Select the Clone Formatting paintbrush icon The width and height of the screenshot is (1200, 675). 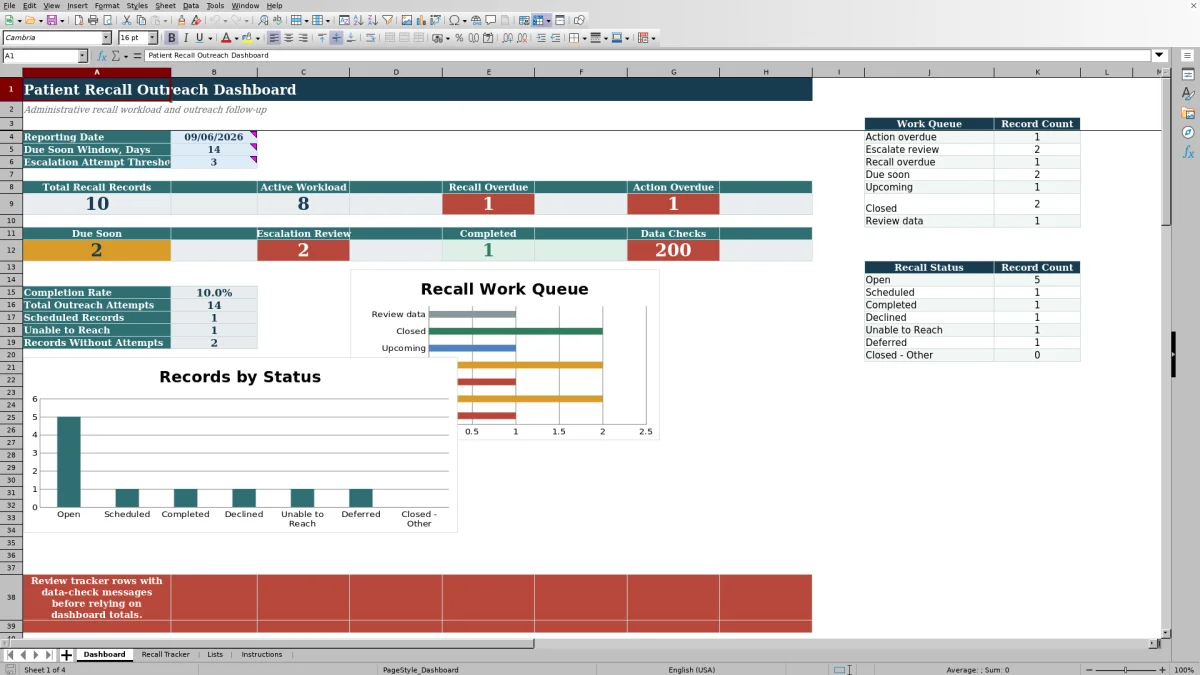[x=182, y=20]
